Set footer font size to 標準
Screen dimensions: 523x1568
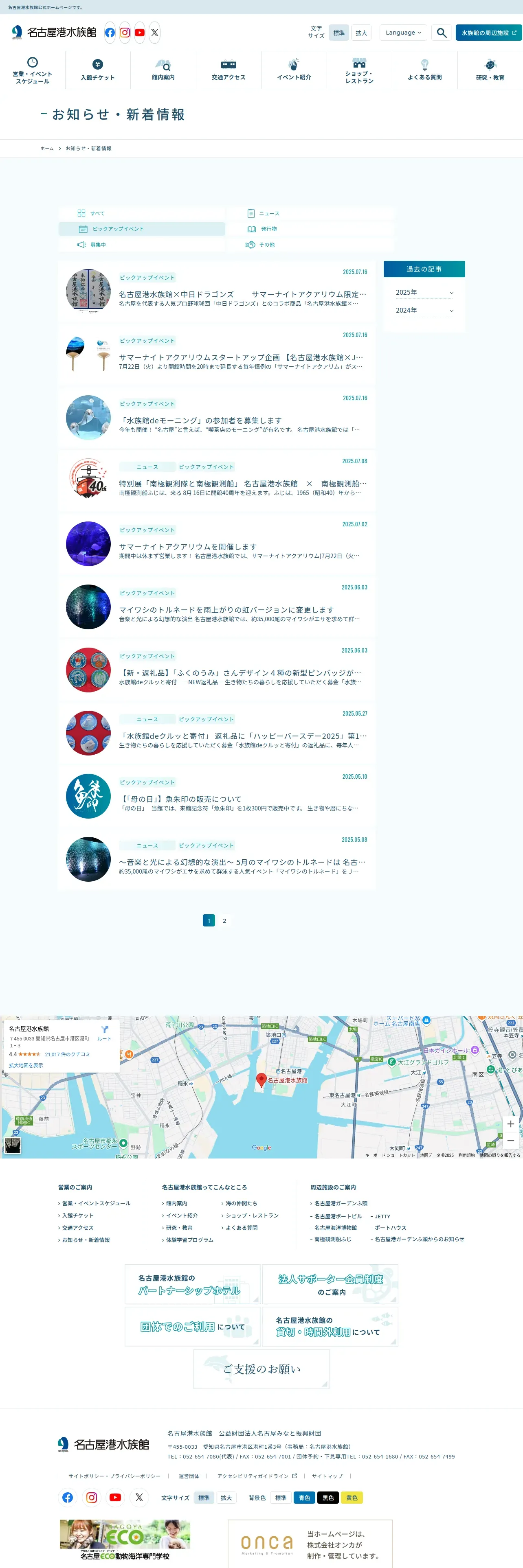click(204, 1498)
